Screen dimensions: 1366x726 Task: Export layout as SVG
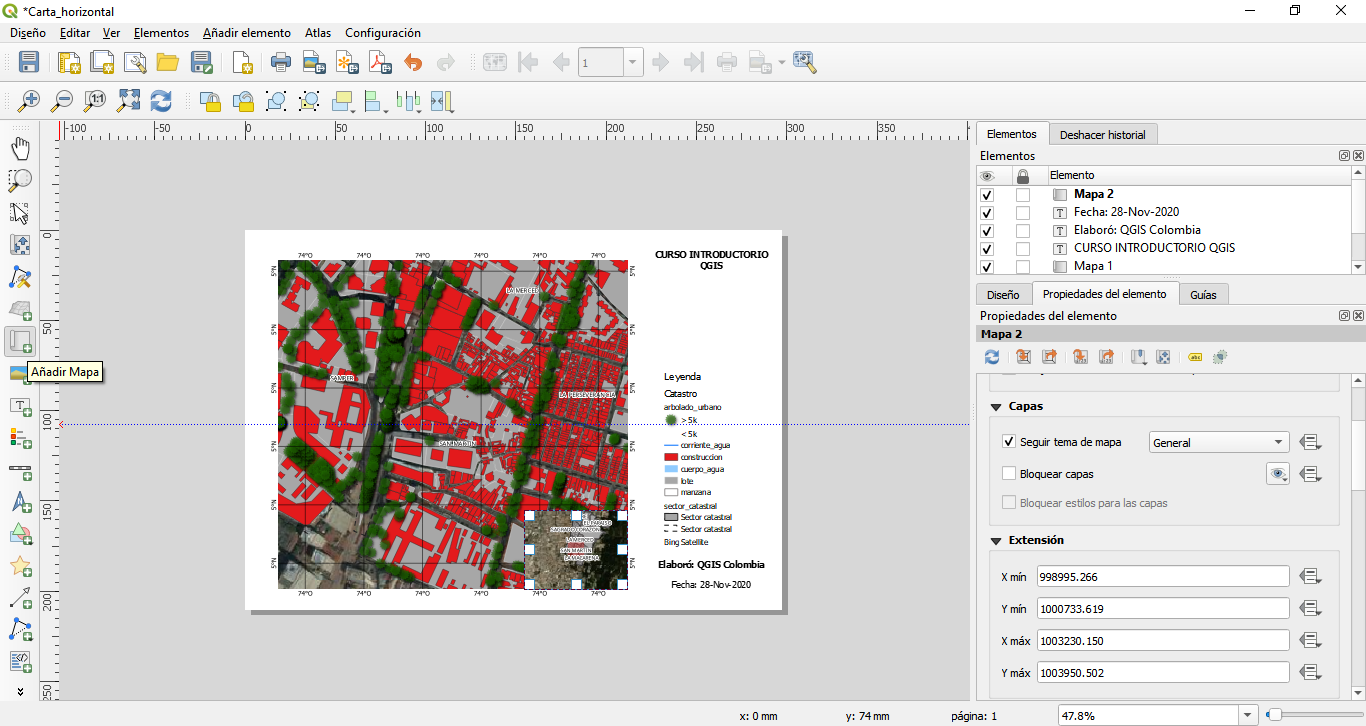pyautogui.click(x=347, y=62)
